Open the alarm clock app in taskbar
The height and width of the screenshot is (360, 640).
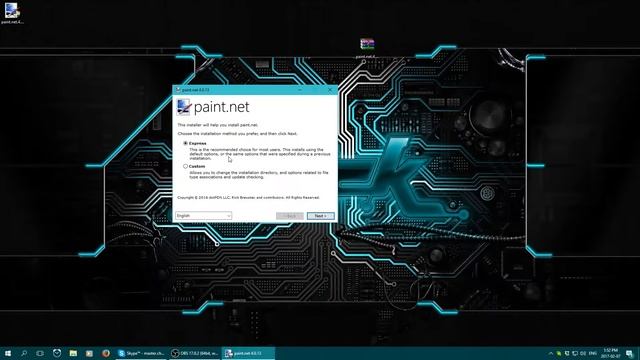click(57, 353)
